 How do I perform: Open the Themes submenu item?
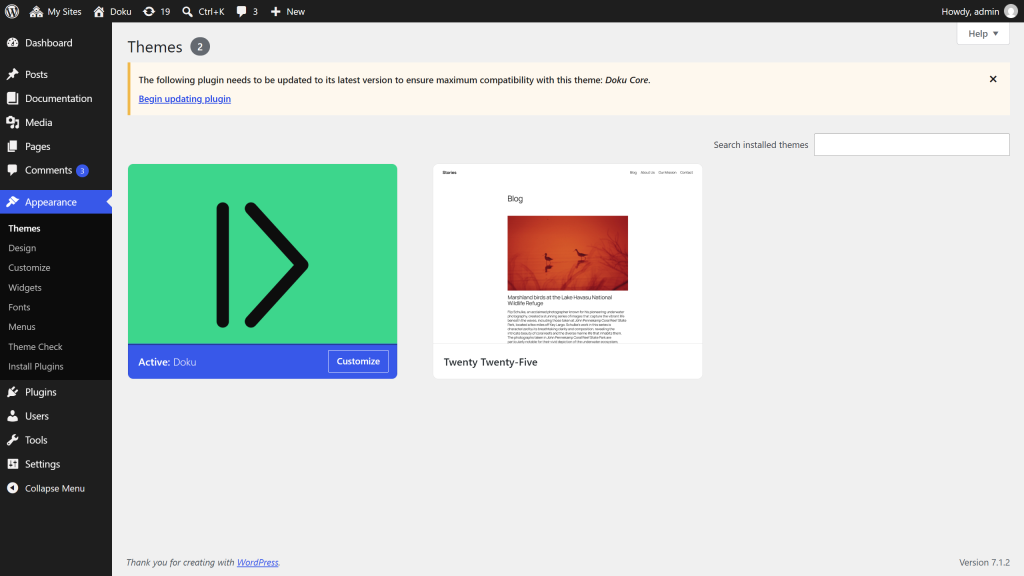(x=24, y=229)
